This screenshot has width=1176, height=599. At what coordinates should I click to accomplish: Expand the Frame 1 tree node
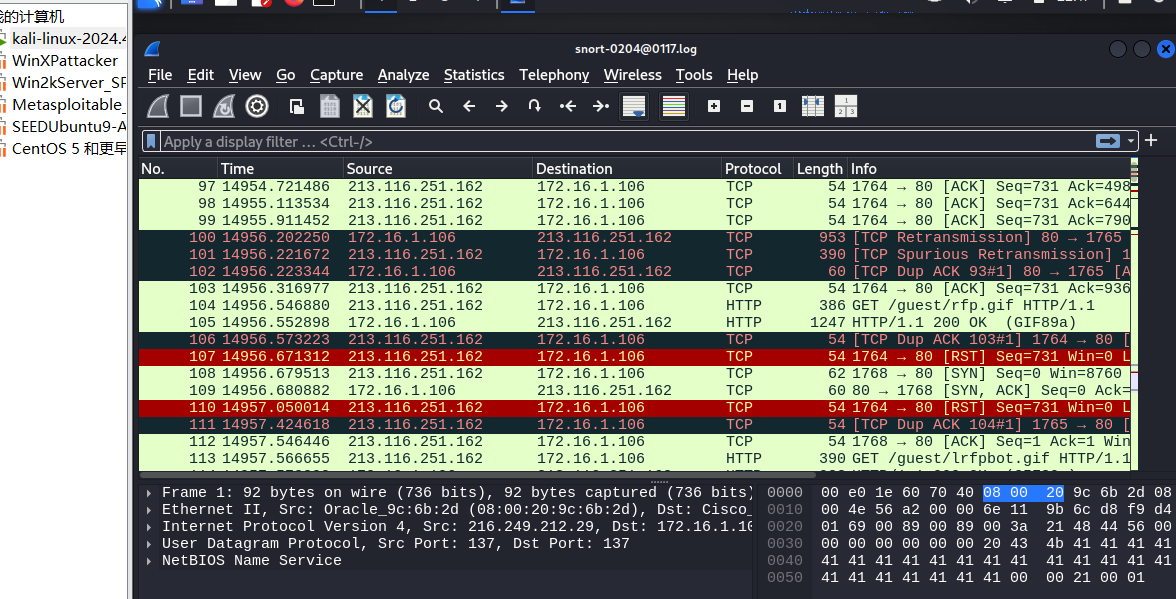click(149, 493)
